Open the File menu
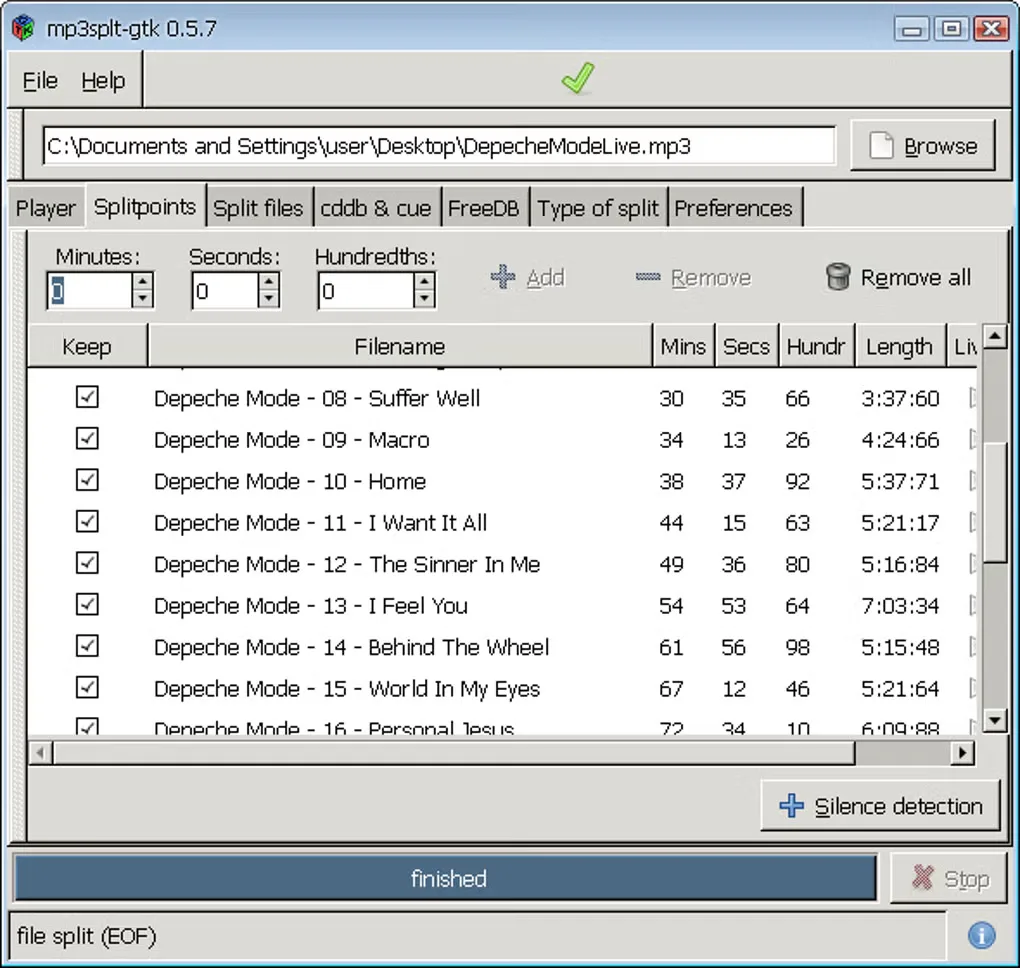1020x968 pixels. coord(40,81)
